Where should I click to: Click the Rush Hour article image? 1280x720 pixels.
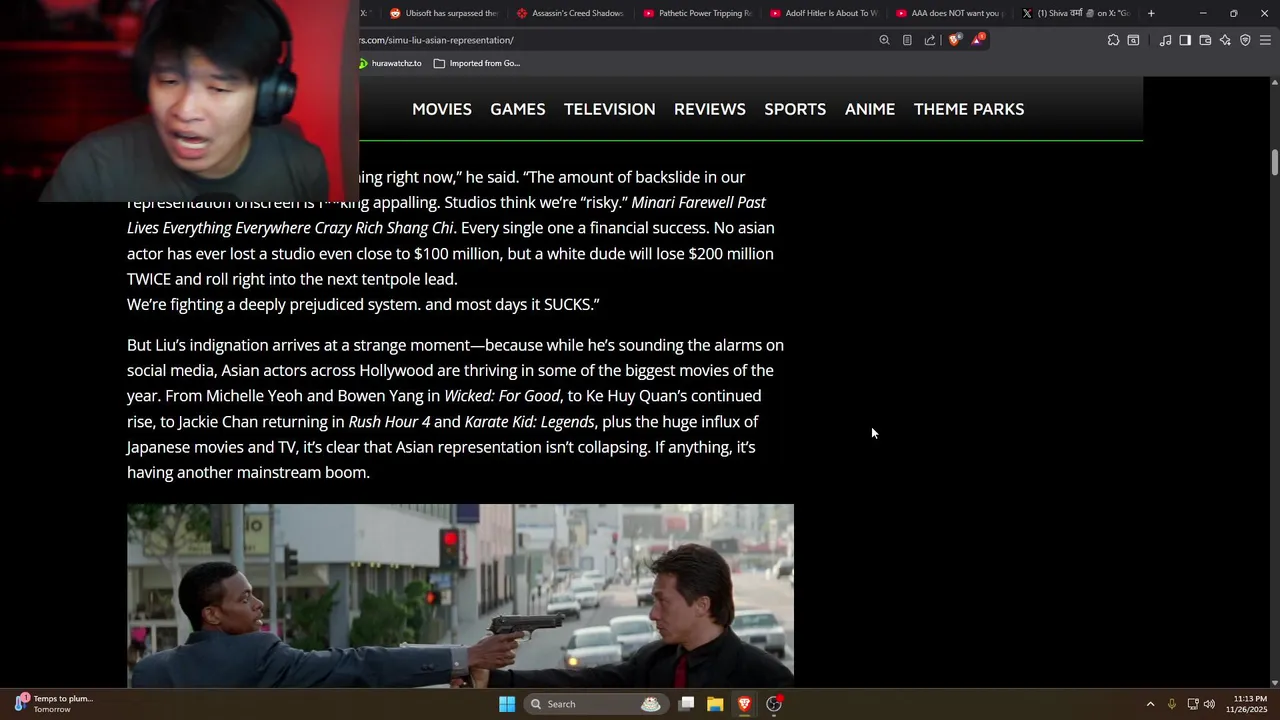(x=460, y=596)
